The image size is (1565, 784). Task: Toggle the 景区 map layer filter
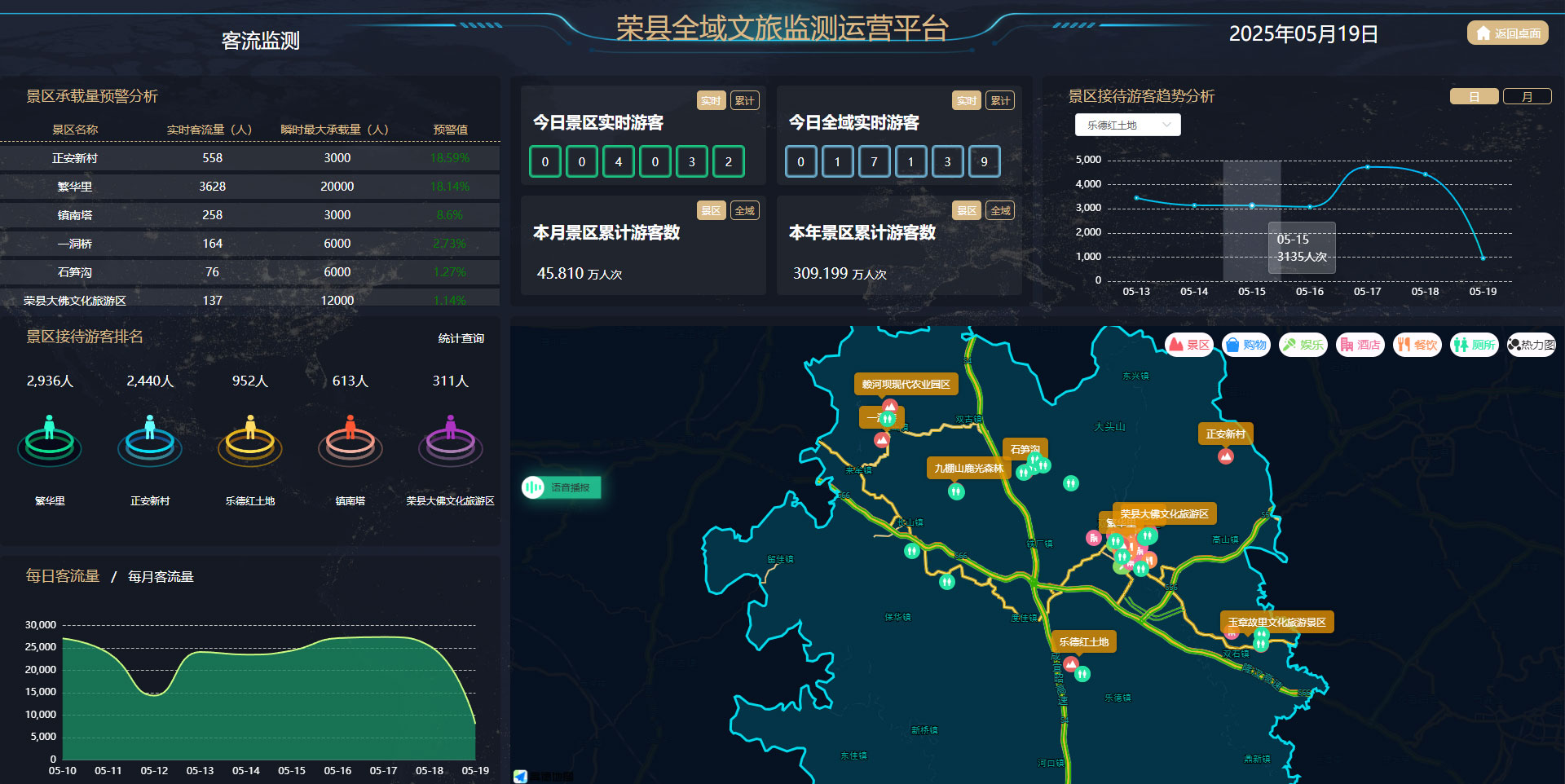coord(1188,345)
